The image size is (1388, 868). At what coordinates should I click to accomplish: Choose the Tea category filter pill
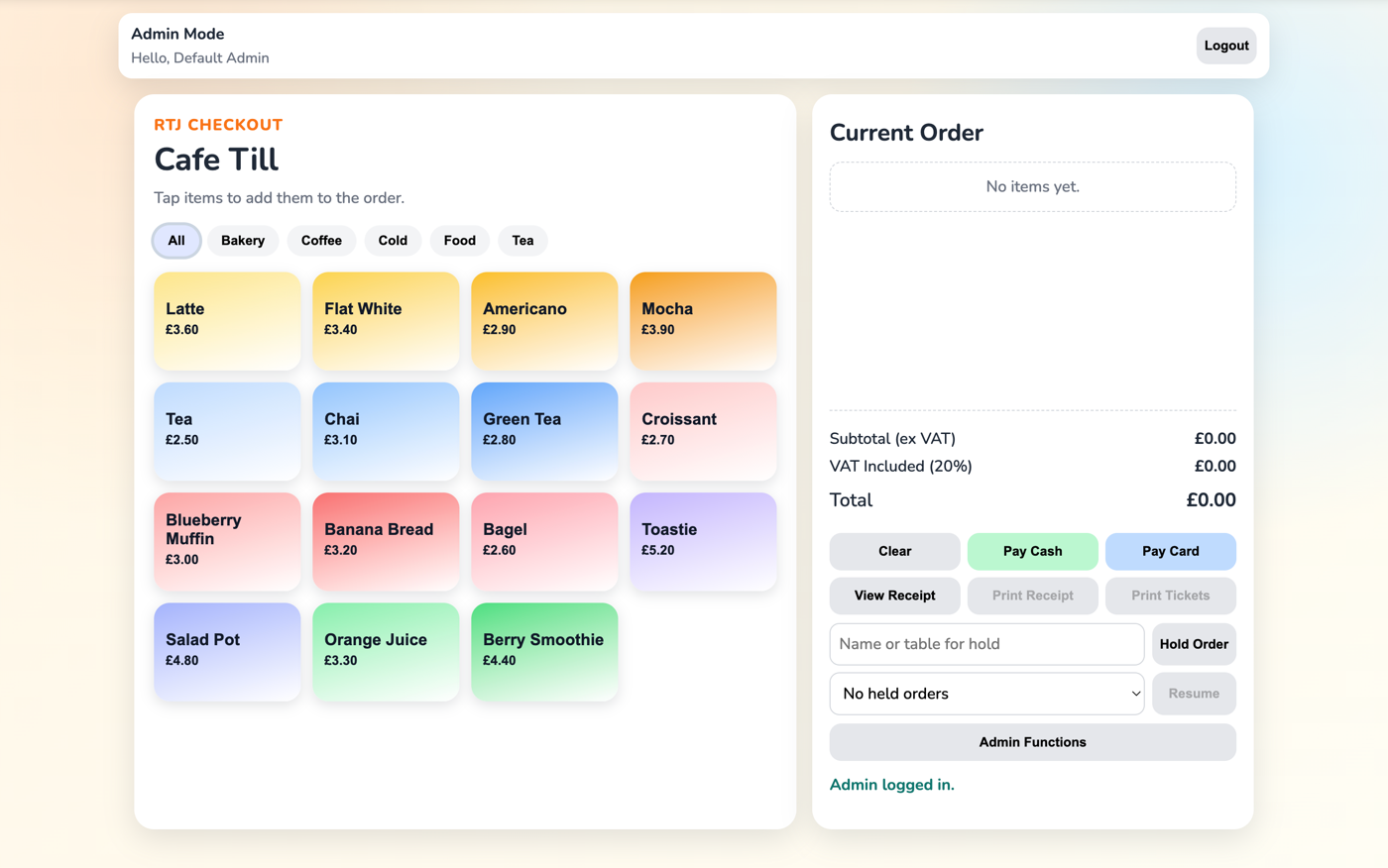click(x=522, y=241)
